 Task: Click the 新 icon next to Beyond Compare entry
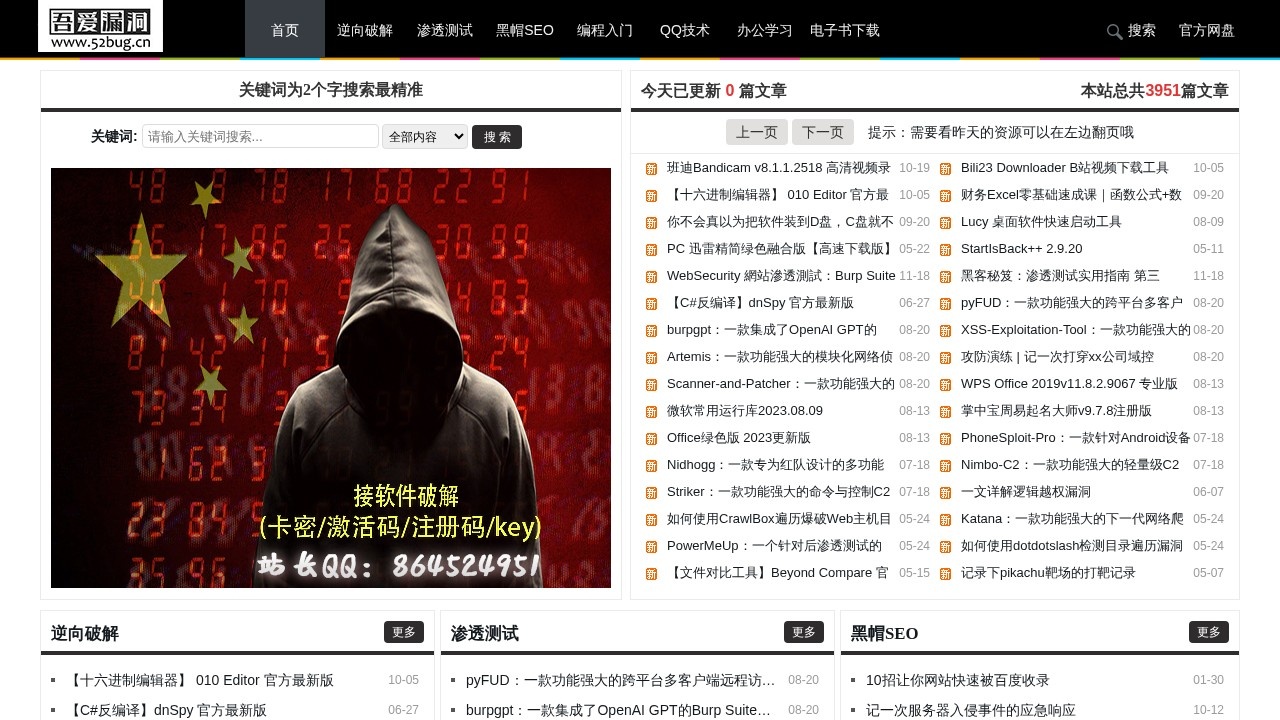point(650,573)
